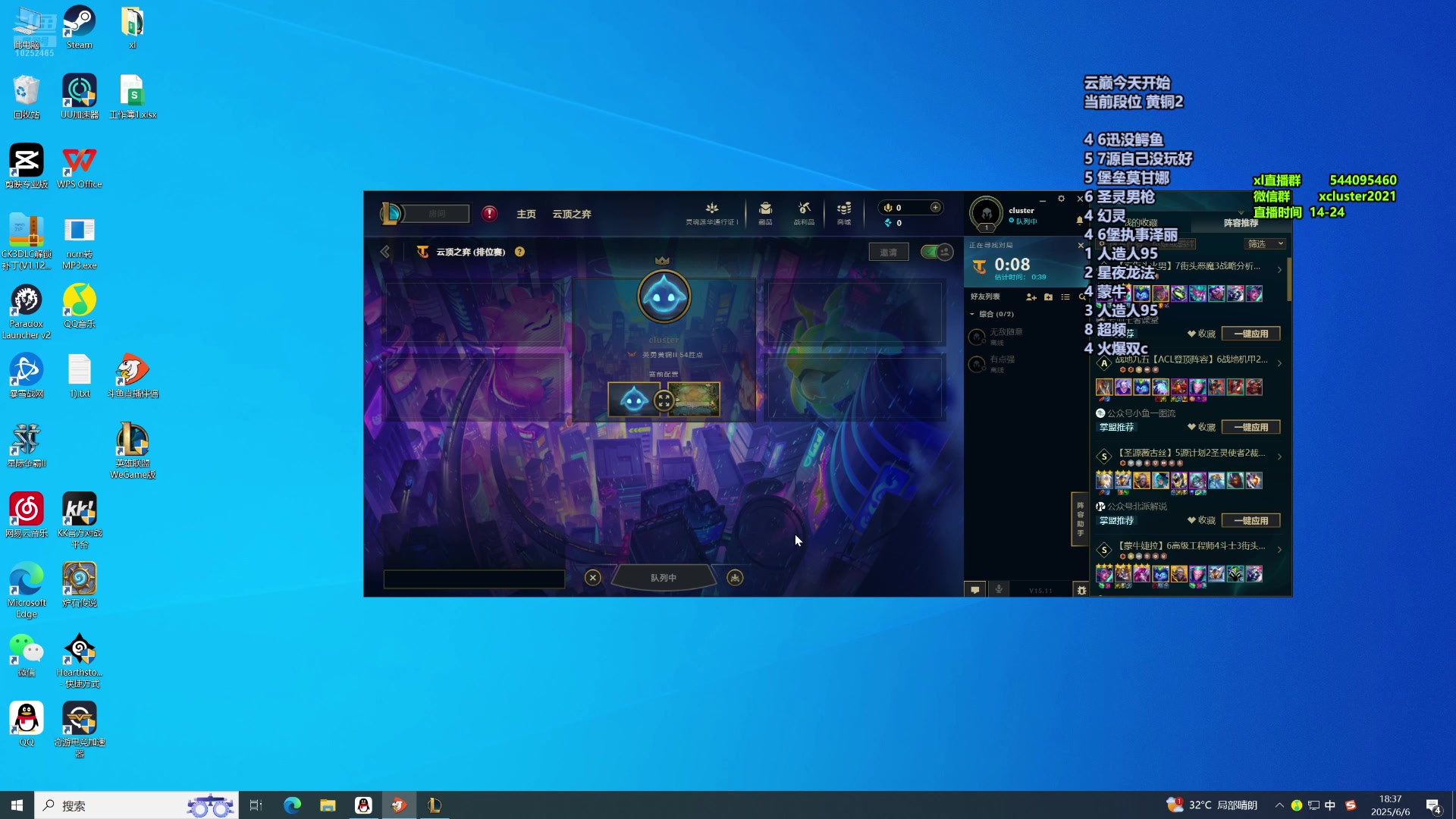Click the 队列中 queue button
Image resolution: width=1456 pixels, height=819 pixels.
pos(664,578)
